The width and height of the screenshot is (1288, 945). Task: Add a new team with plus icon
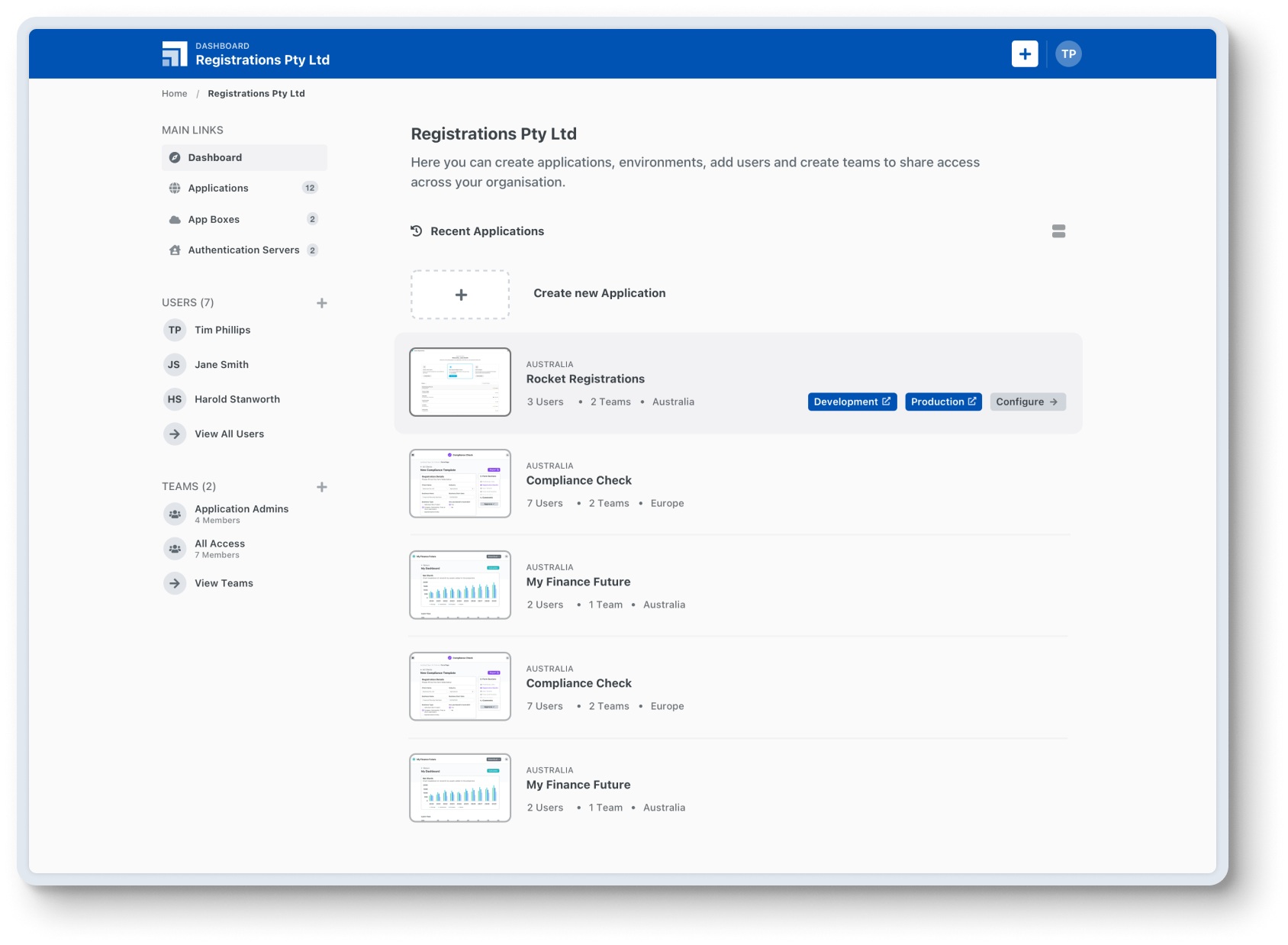(x=322, y=487)
